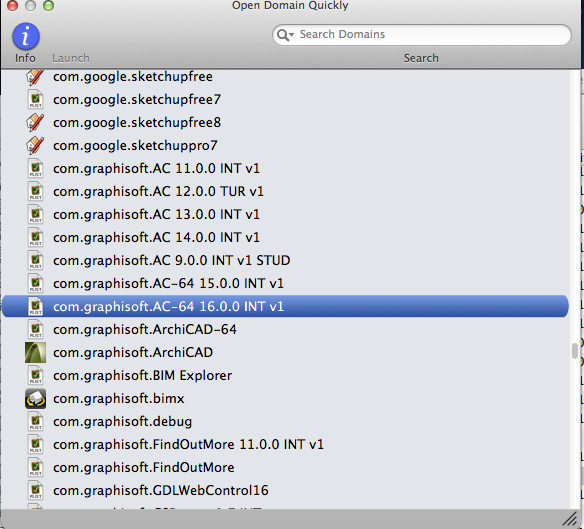584x529 pixels.
Task: Click the Launch toolbar item
Action: click(71, 58)
